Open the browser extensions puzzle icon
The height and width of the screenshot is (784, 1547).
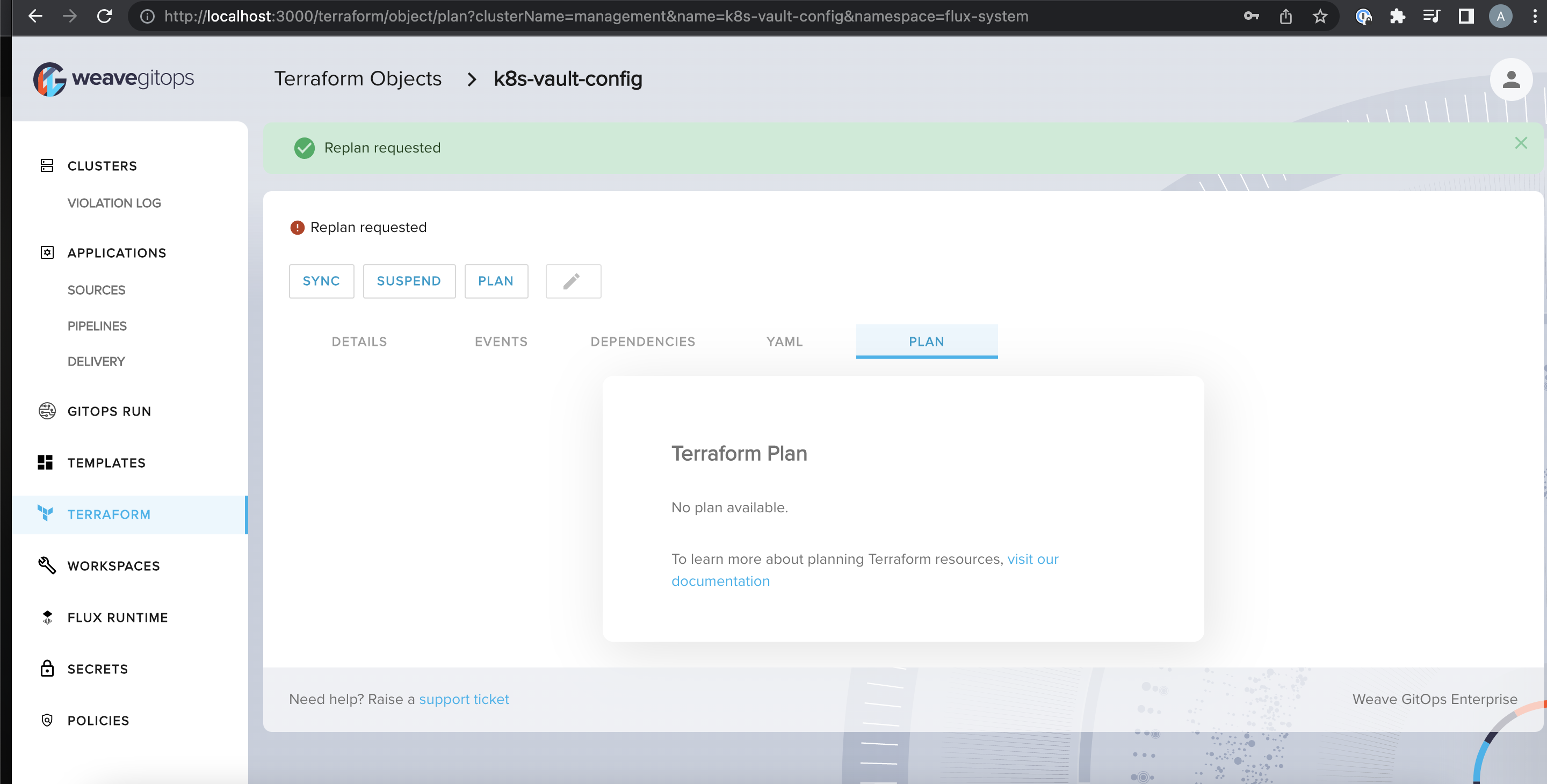pyautogui.click(x=1398, y=16)
